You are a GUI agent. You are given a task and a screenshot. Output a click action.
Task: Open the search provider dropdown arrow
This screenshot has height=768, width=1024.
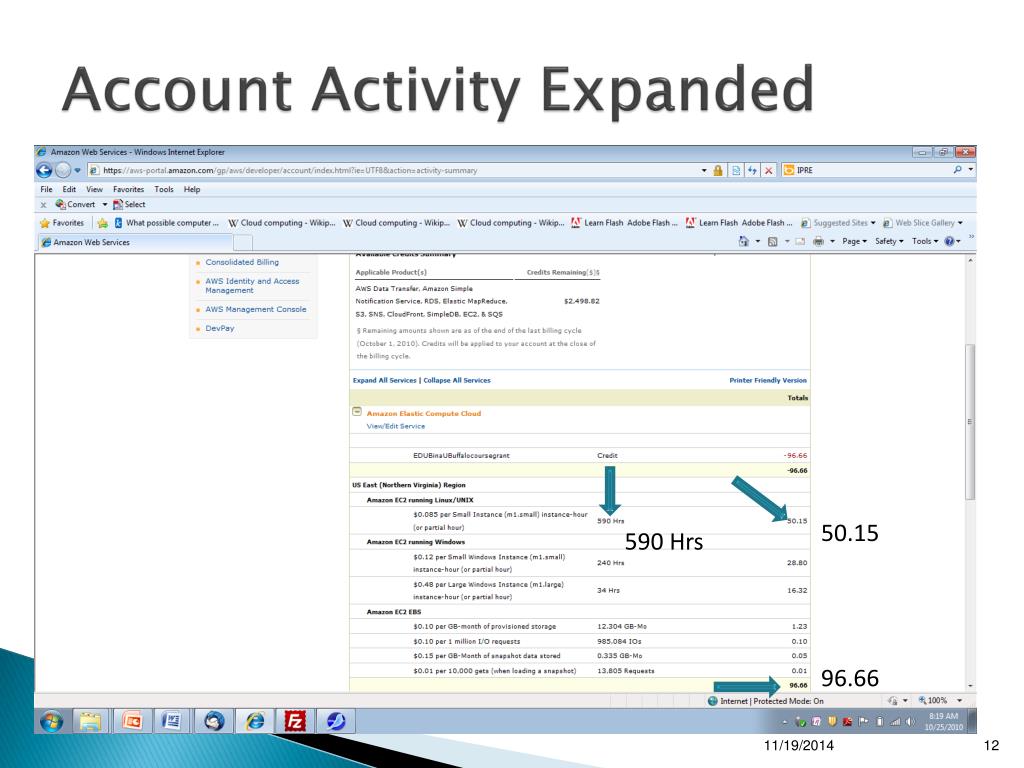tap(970, 170)
